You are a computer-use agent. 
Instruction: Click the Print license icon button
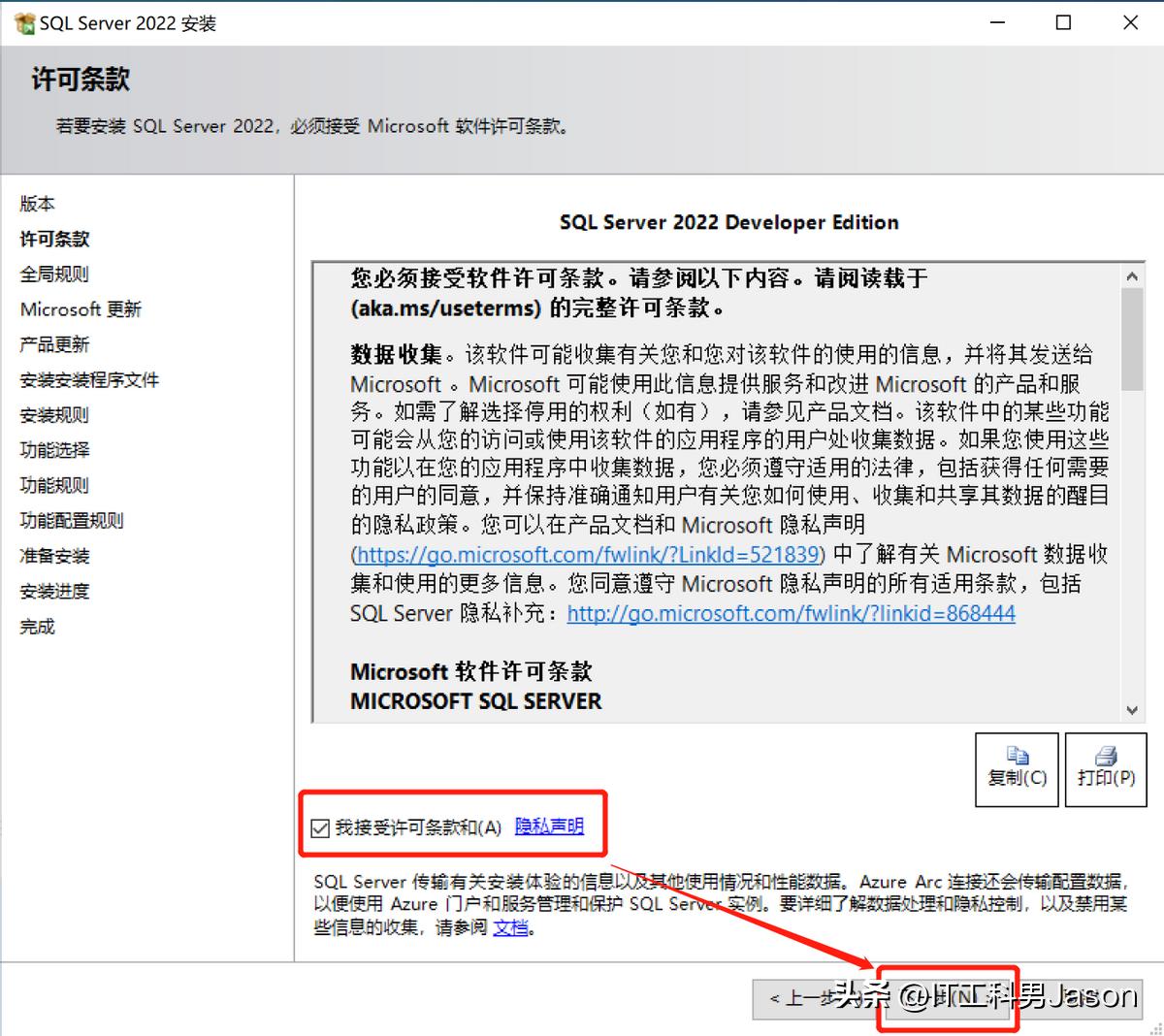[1105, 769]
